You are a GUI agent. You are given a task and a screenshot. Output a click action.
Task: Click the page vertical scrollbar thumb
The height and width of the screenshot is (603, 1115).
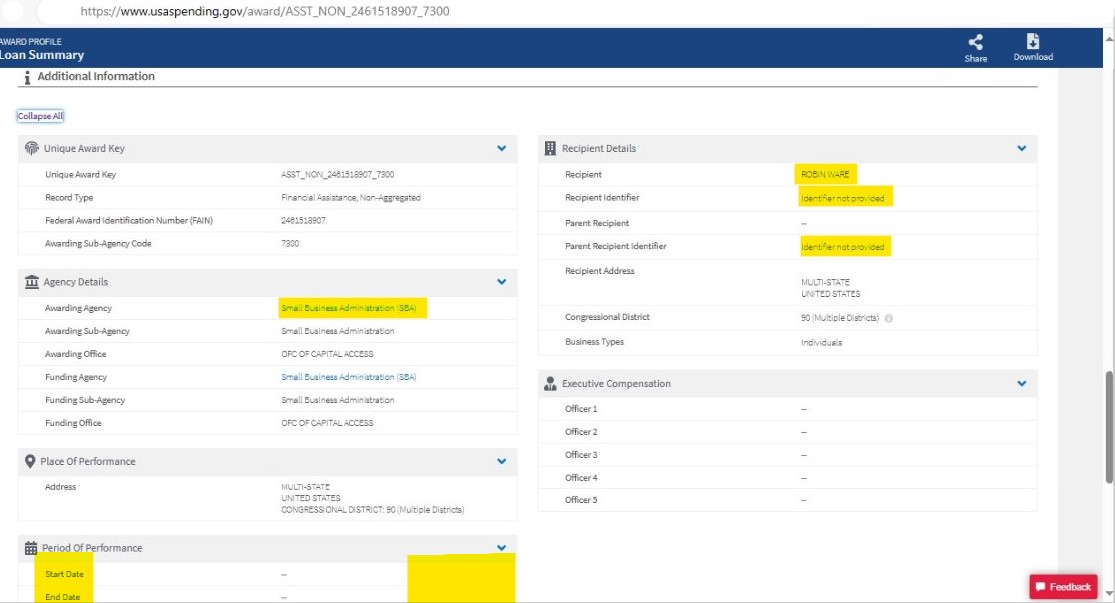click(x=1109, y=427)
